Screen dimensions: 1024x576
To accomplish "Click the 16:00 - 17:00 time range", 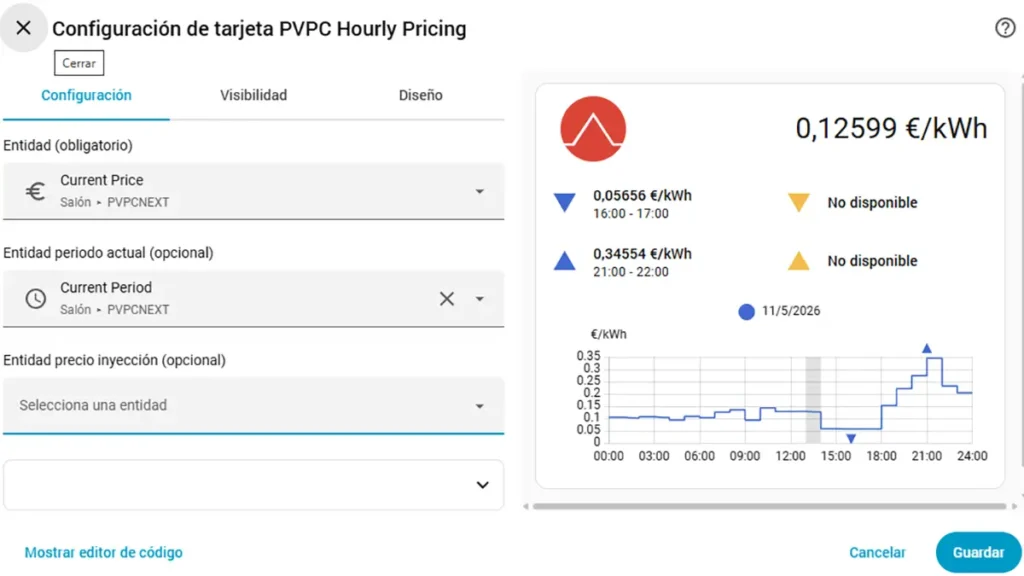I will pos(630,214).
